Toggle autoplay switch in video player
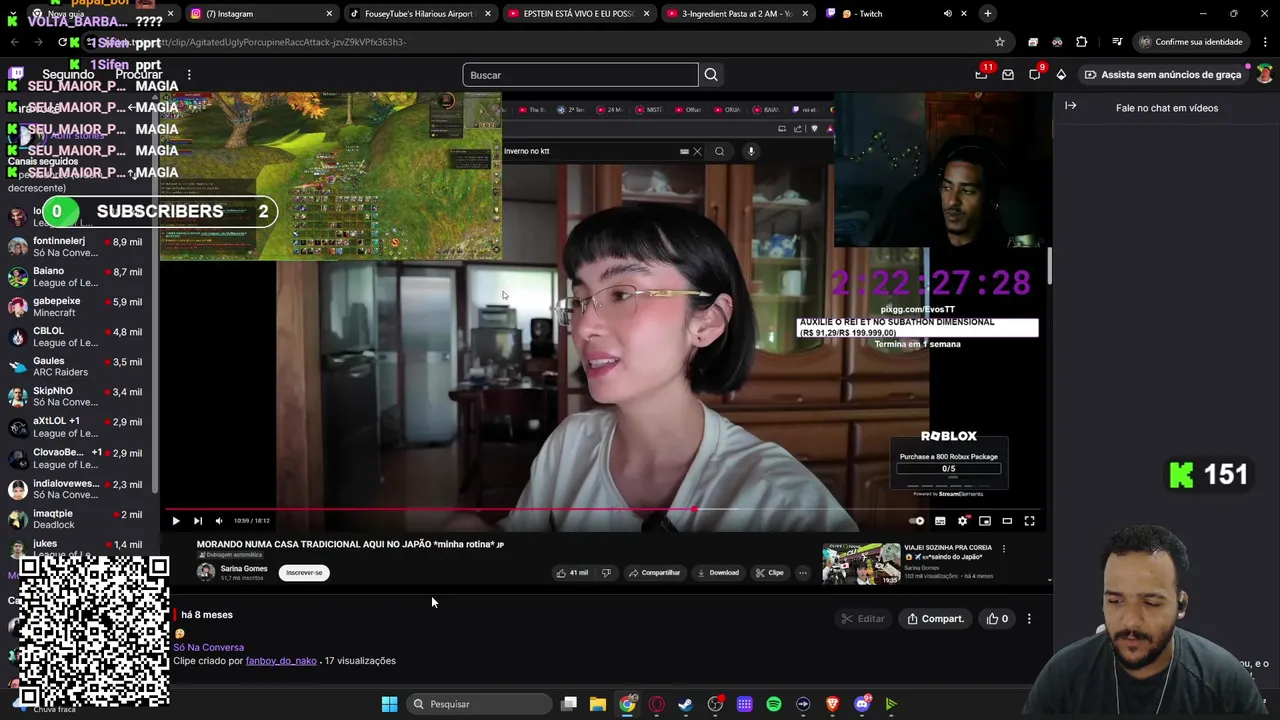 [917, 521]
